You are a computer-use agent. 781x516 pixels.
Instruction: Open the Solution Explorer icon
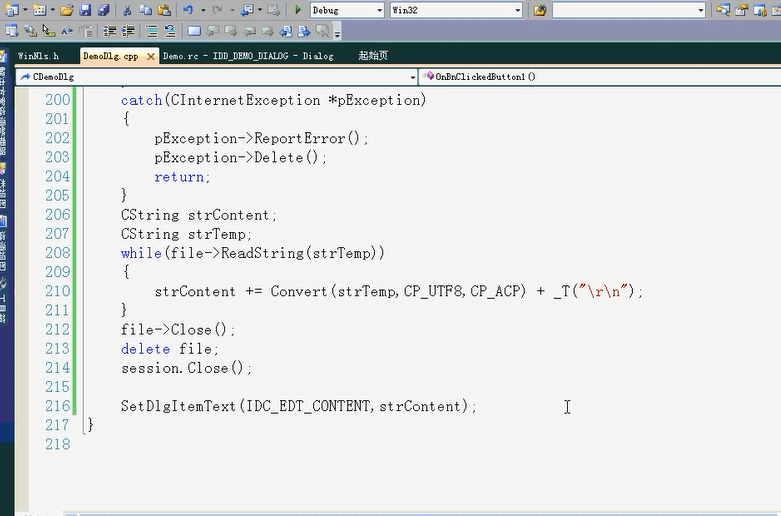point(723,10)
